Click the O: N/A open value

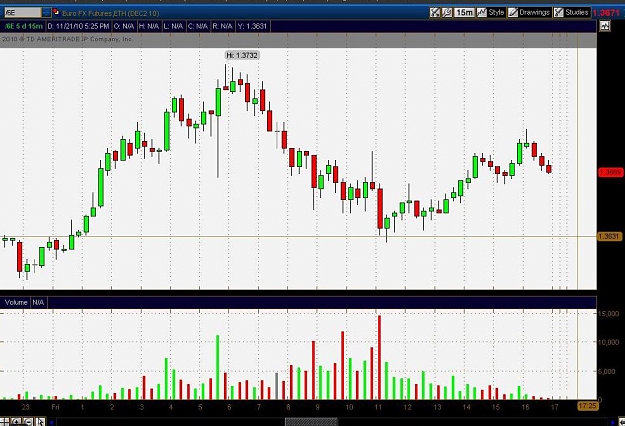coord(124,26)
